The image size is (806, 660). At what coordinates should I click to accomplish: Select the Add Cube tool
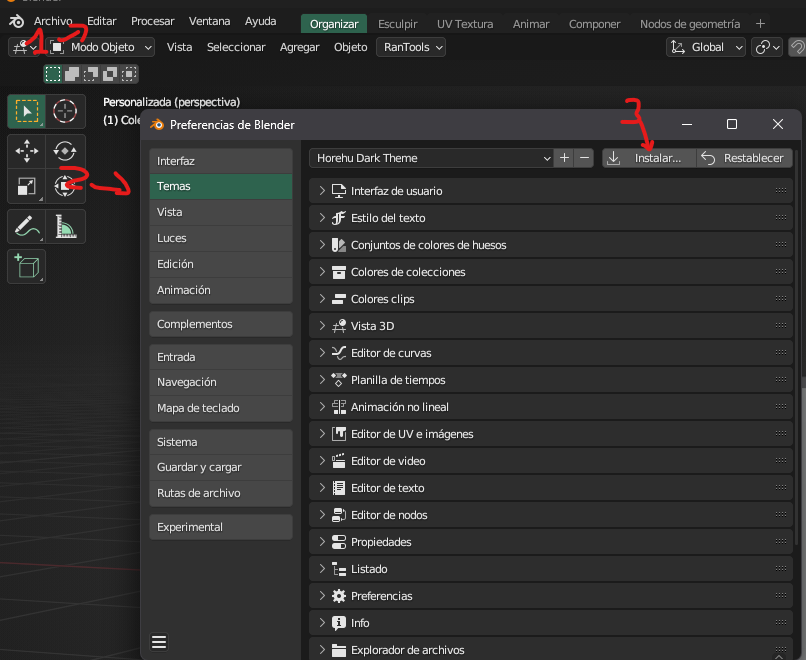[x=26, y=266]
